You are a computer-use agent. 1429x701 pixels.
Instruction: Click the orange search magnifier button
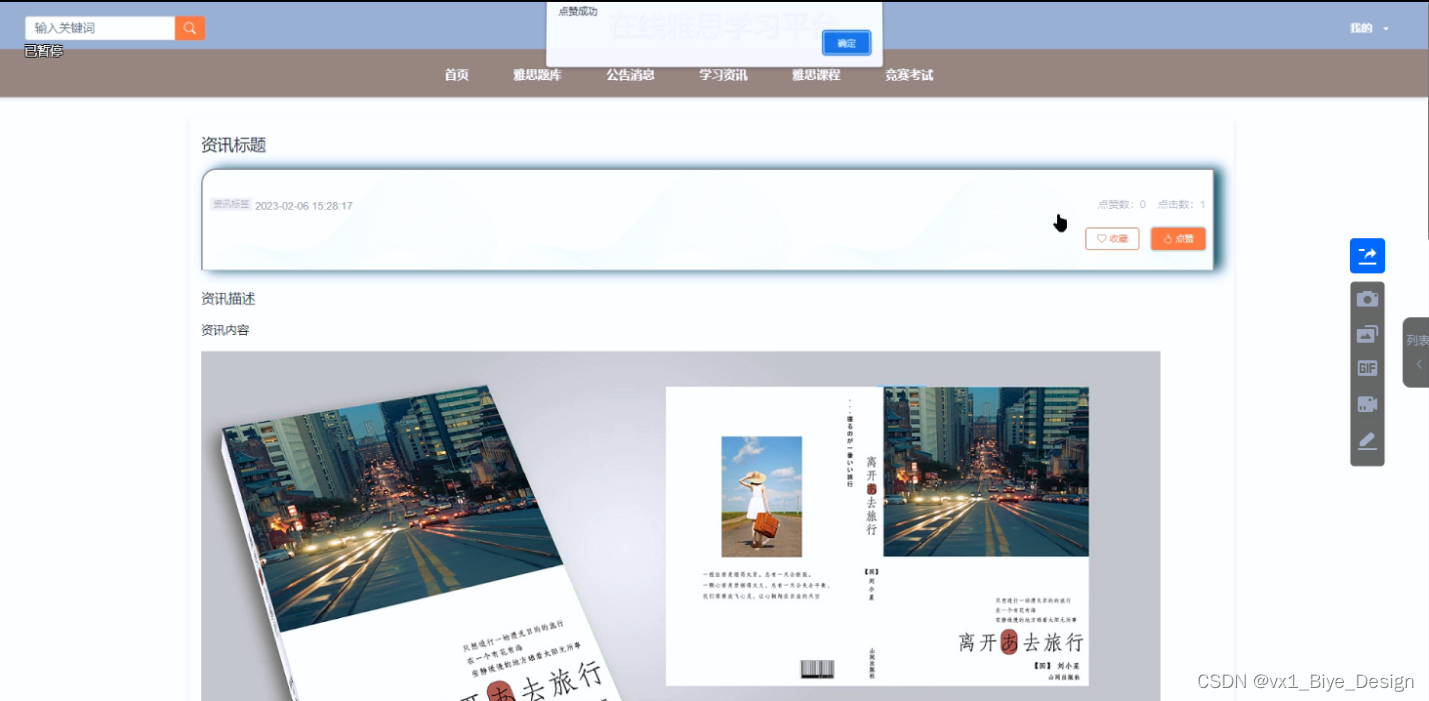[x=190, y=28]
